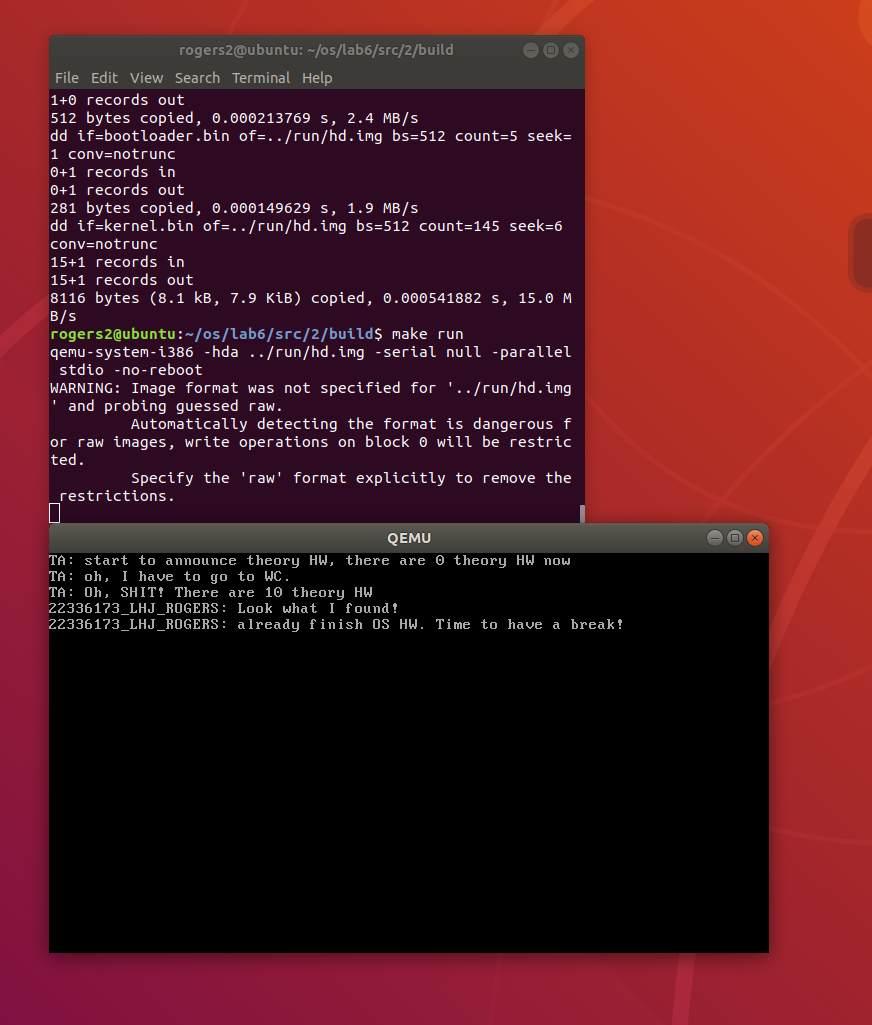Open the Terminal menu item
Image resolution: width=872 pixels, height=1025 pixels.
(x=261, y=78)
